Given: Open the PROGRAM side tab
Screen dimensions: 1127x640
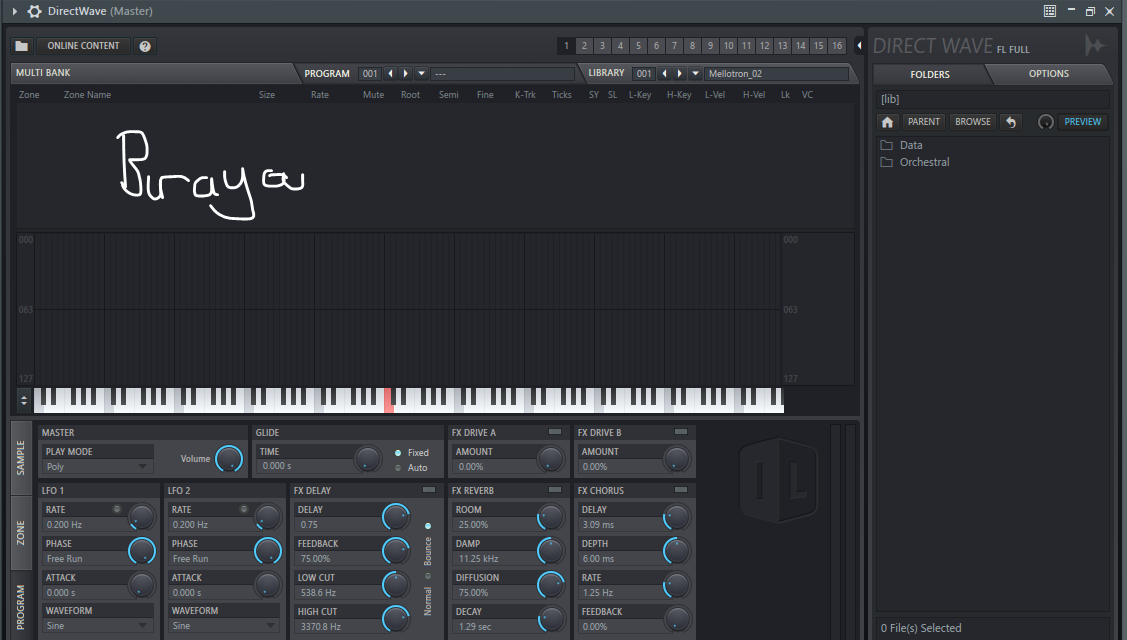Looking at the screenshot, I should point(21,606).
